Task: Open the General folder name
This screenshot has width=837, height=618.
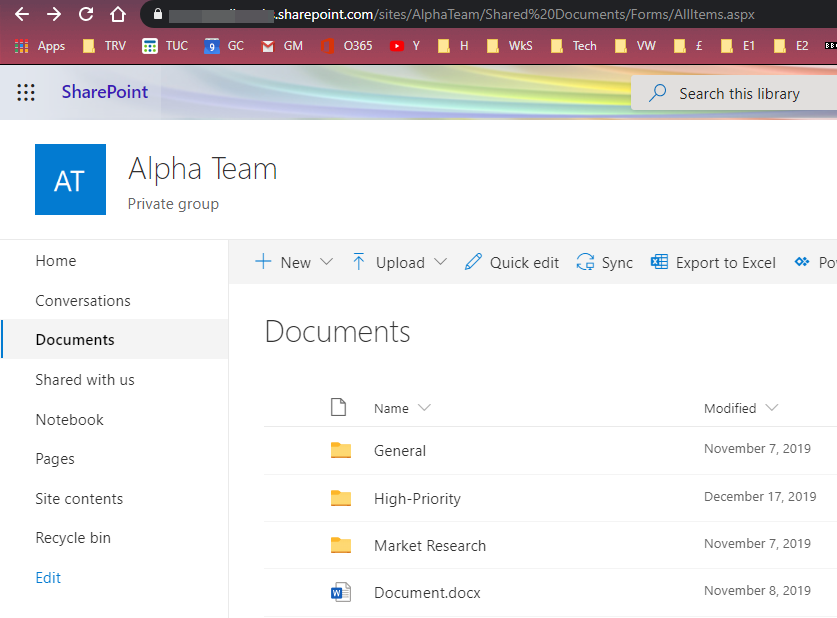Action: pos(400,450)
